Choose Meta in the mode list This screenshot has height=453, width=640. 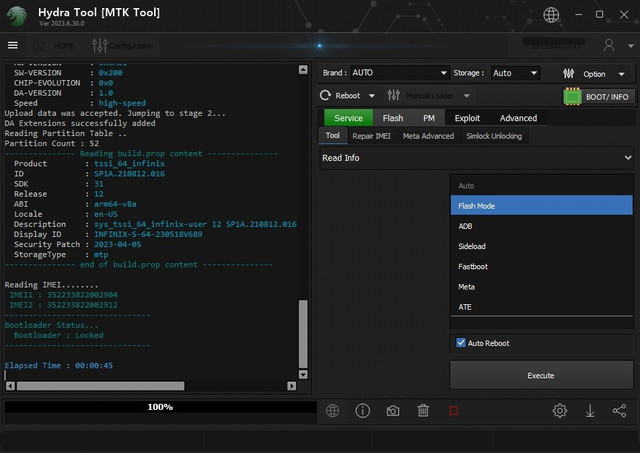(x=541, y=286)
